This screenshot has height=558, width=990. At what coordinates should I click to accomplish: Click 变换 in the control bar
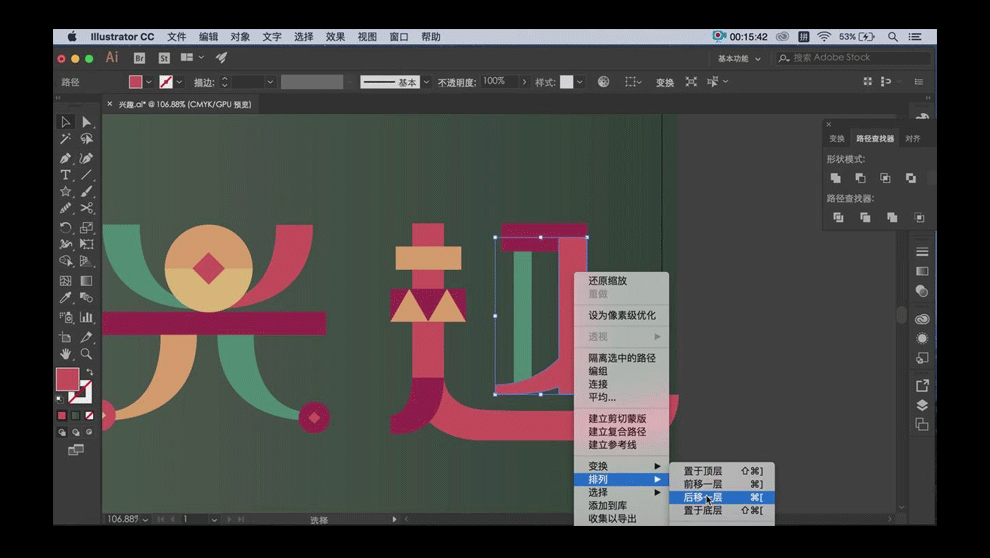pos(665,82)
